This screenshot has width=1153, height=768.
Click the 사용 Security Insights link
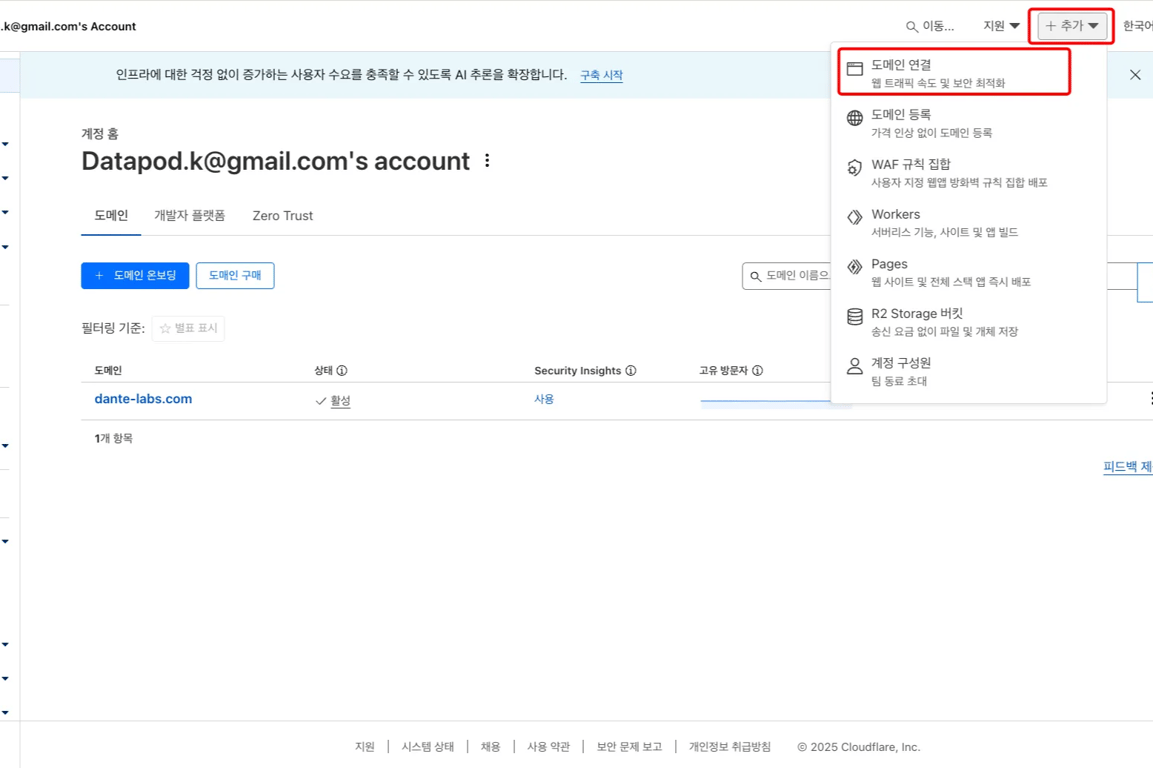(x=544, y=399)
